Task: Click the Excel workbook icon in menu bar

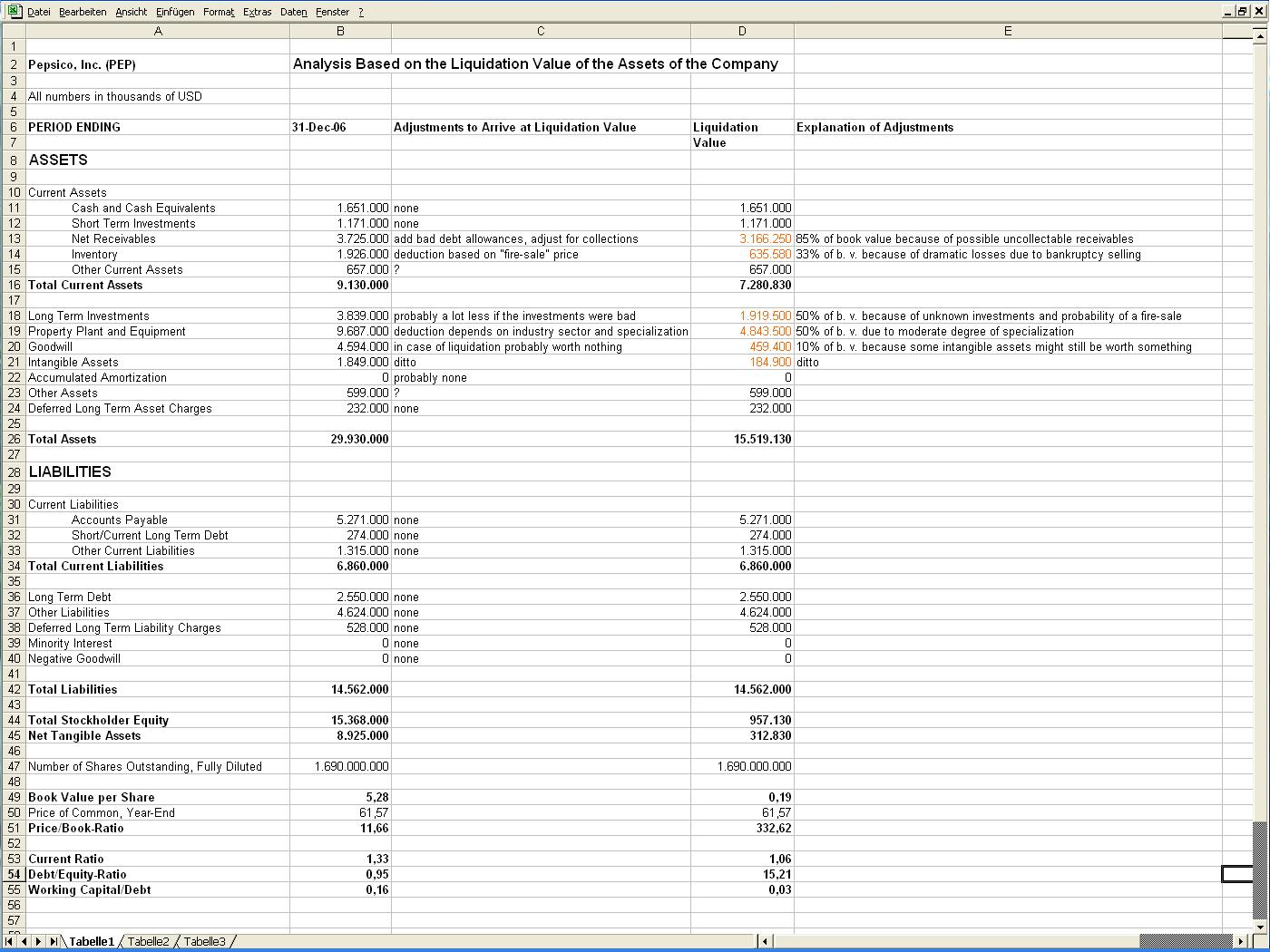Action: [x=15, y=11]
